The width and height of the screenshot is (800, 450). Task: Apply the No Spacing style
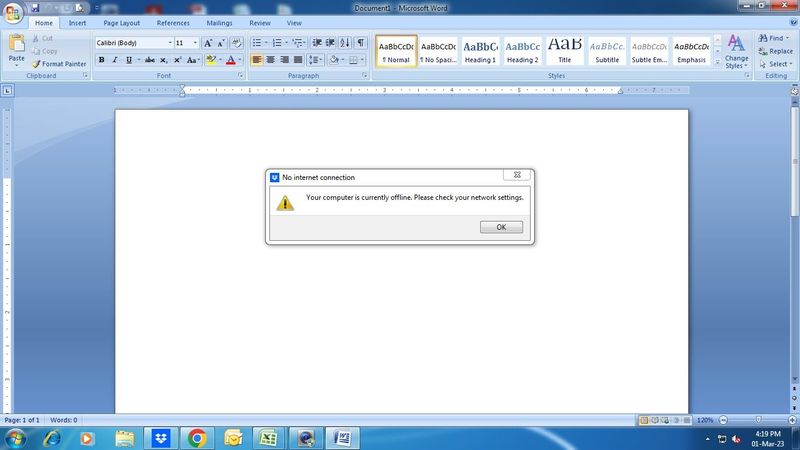tap(438, 51)
